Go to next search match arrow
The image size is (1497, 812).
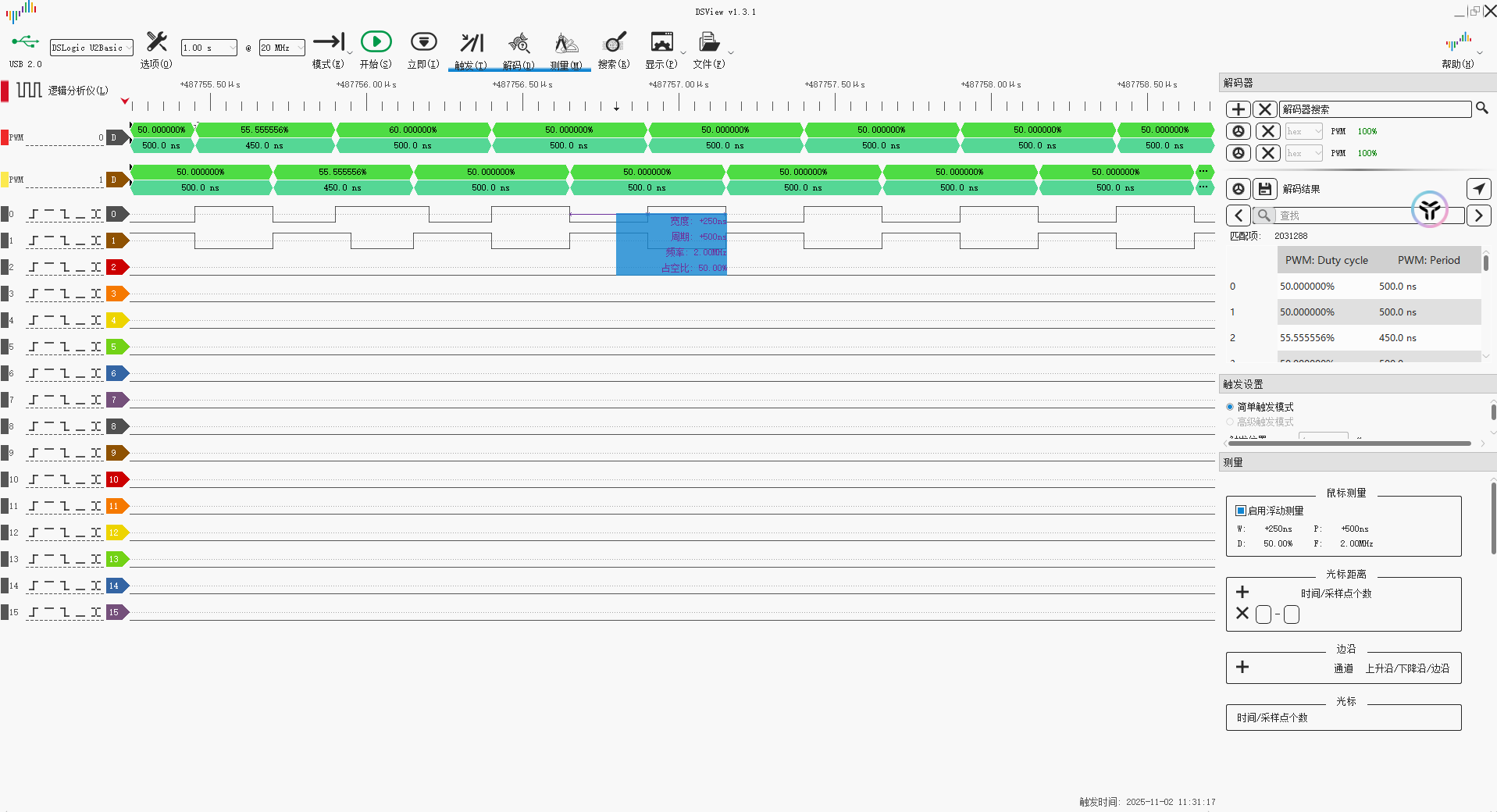pos(1478,215)
